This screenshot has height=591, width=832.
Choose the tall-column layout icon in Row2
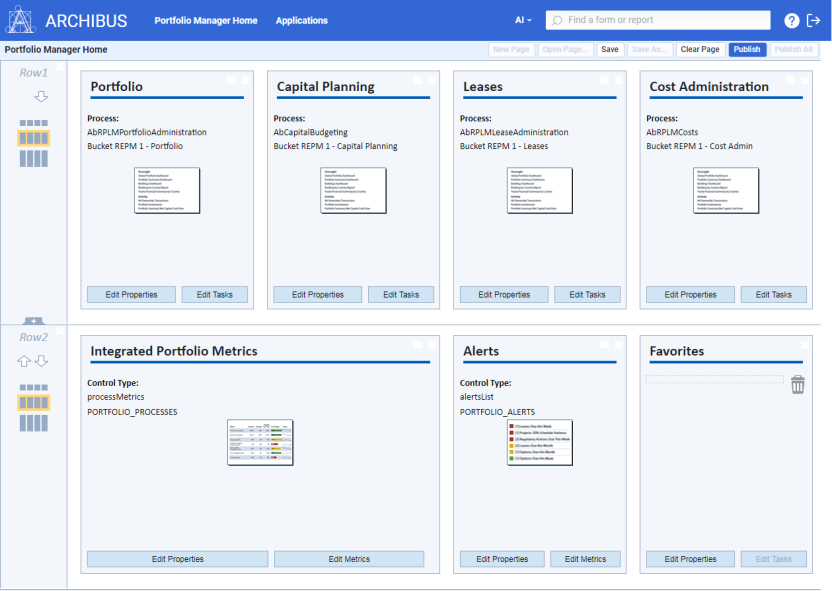click(34, 423)
